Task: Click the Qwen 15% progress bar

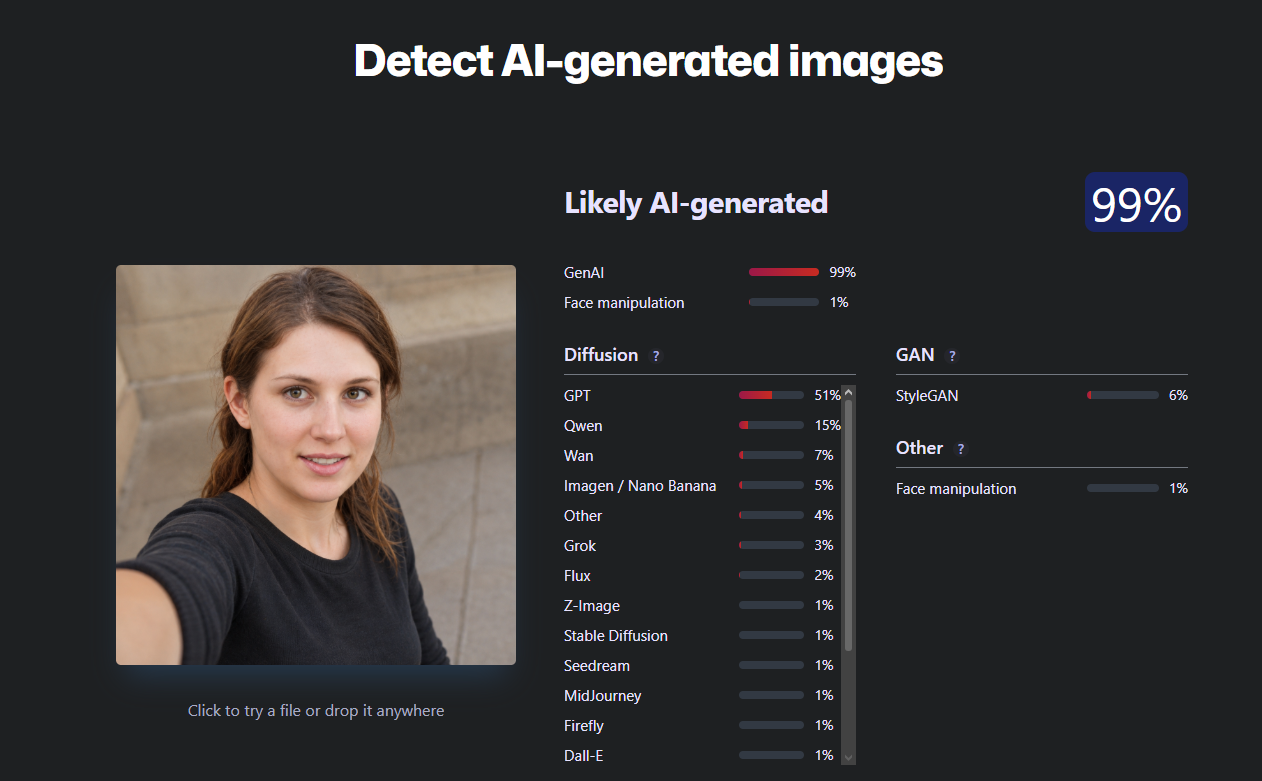Action: coord(771,426)
